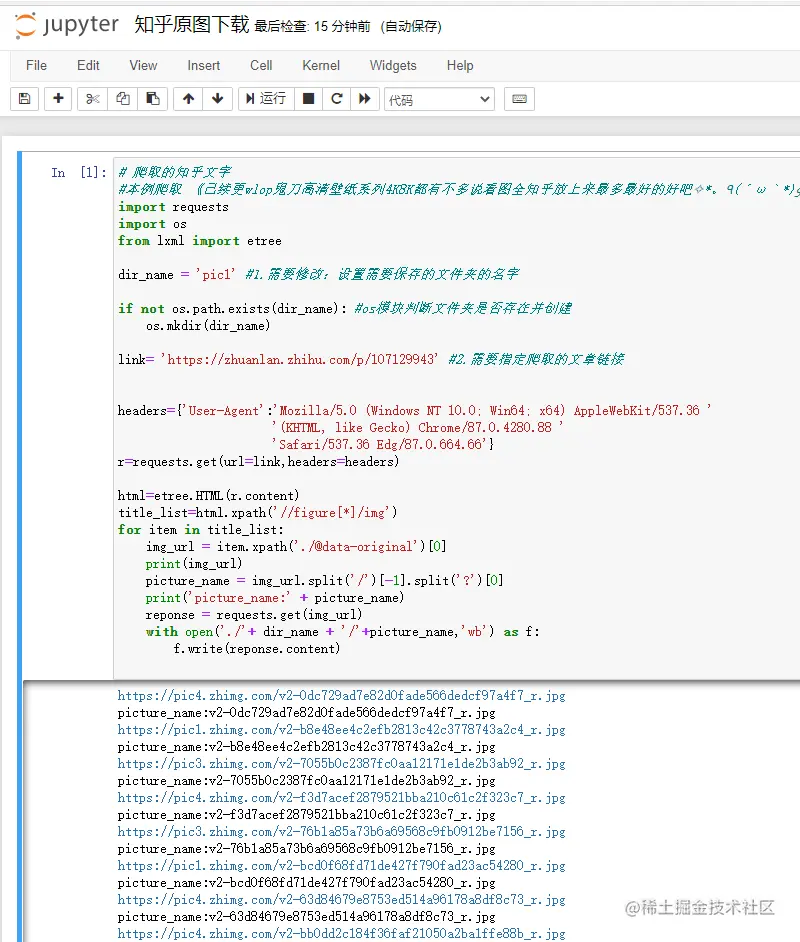Screen dimensions: 800x942
Task: Click the title_list=html.xpath line
Action: [258, 513]
